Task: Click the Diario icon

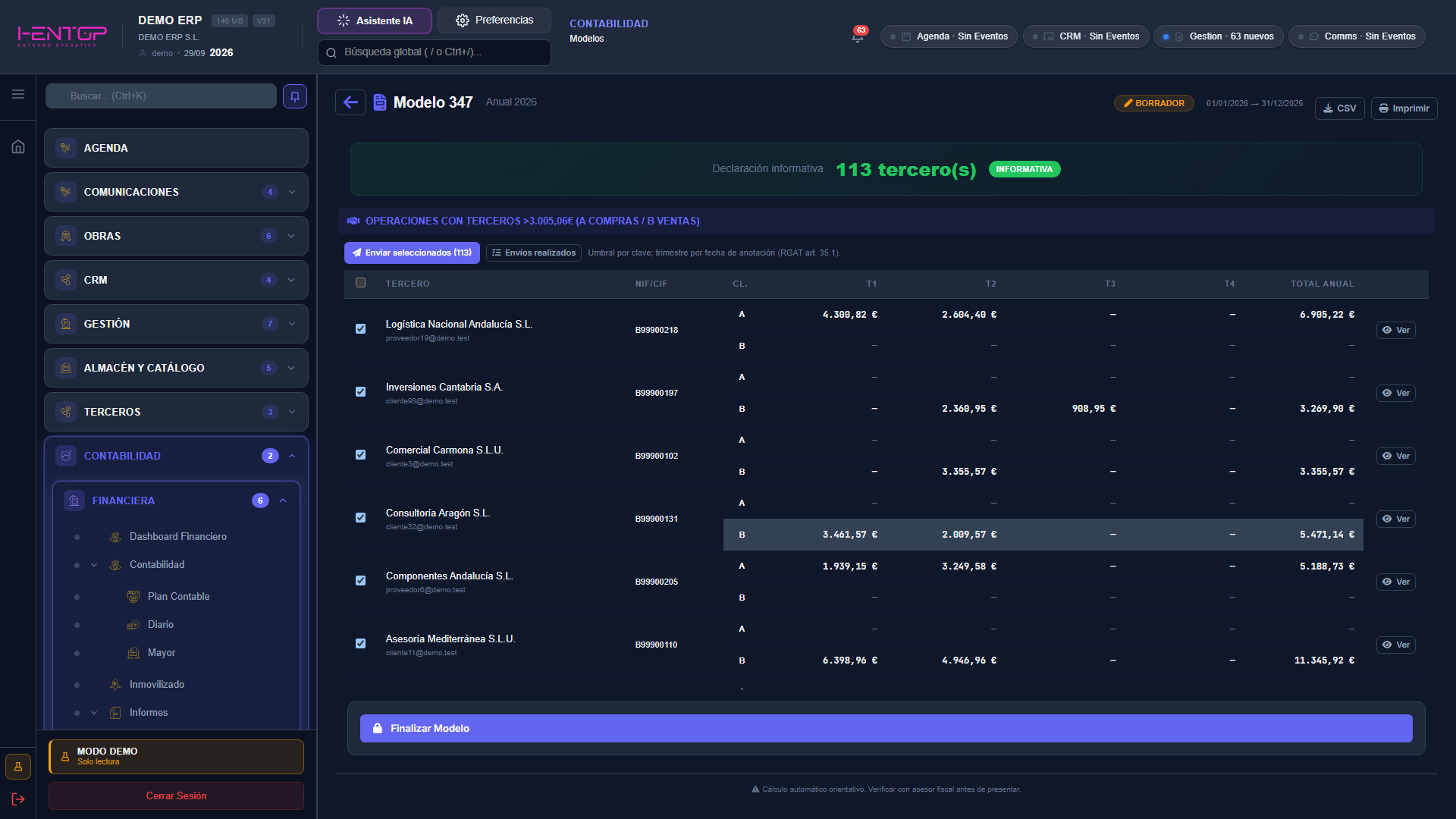Action: click(x=133, y=625)
